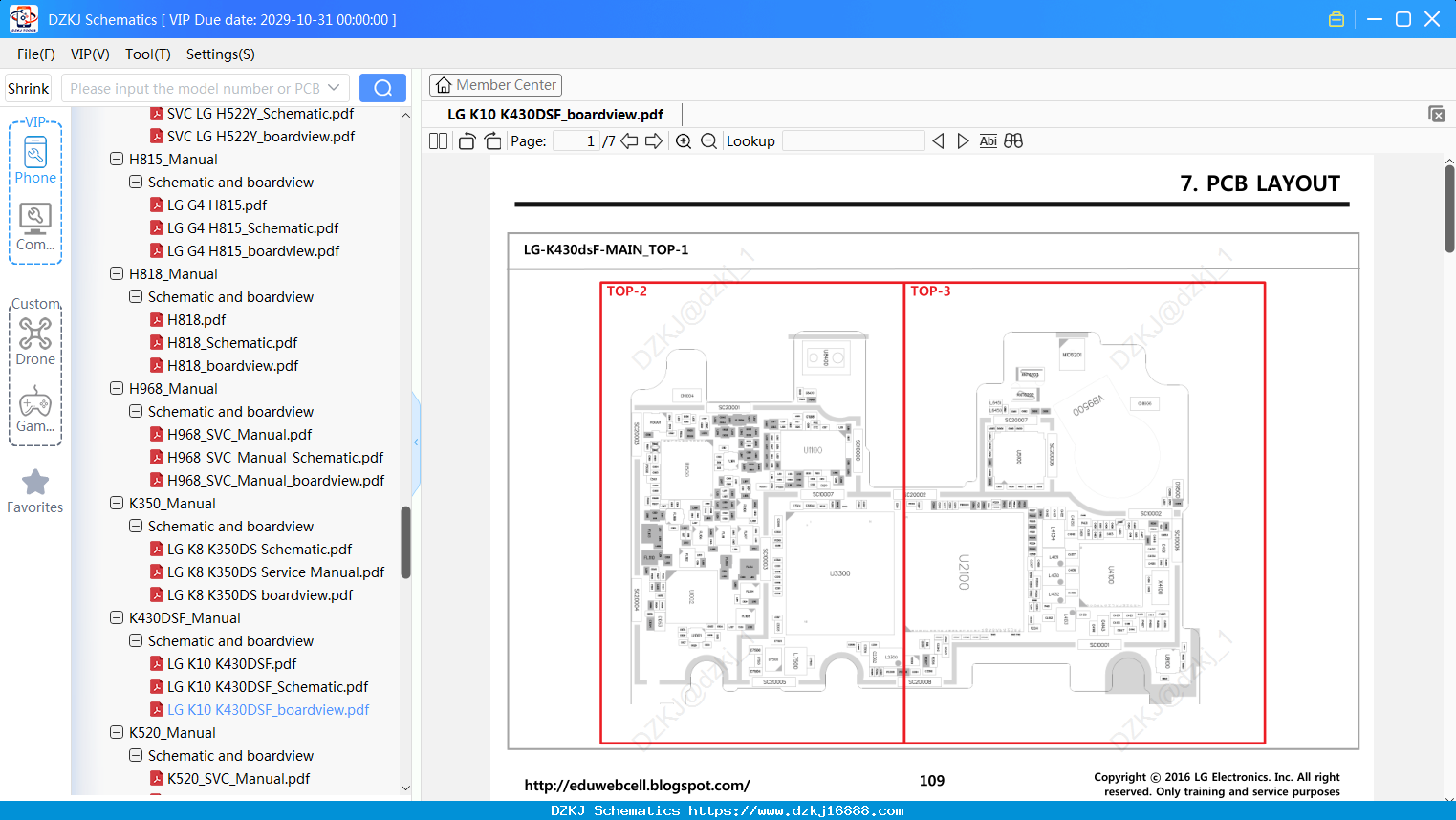Select the LG K10 K430DSF_boardview.pdf tab
The width and height of the screenshot is (1456, 820).
555,115
